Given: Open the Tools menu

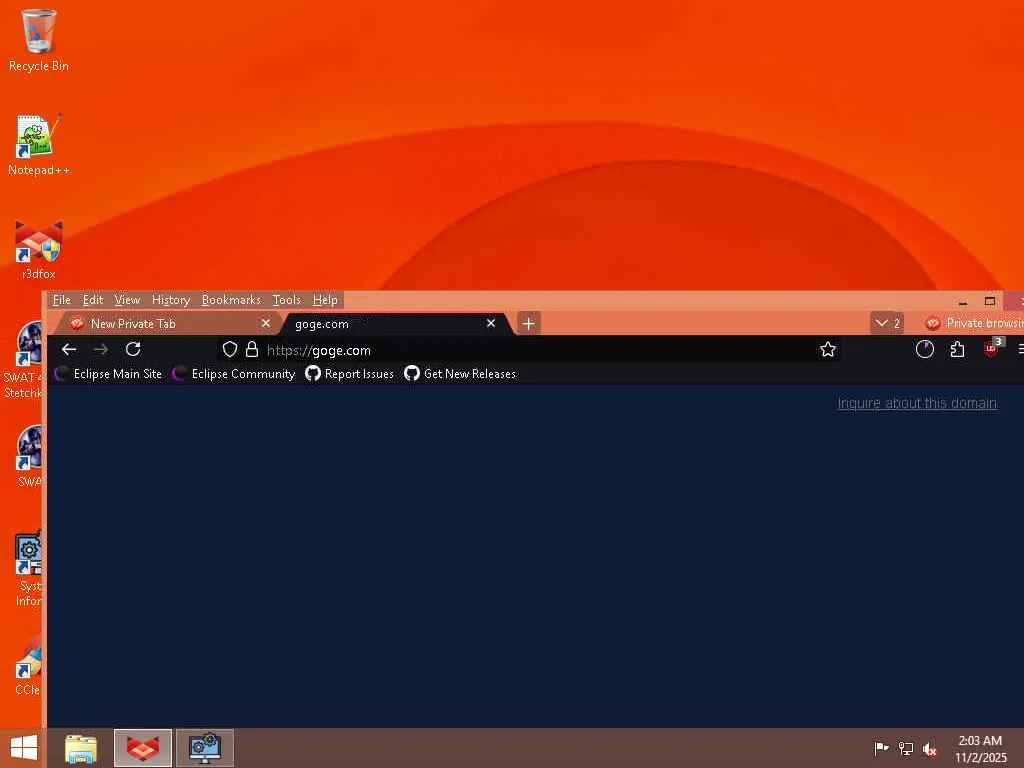Looking at the screenshot, I should coord(287,300).
